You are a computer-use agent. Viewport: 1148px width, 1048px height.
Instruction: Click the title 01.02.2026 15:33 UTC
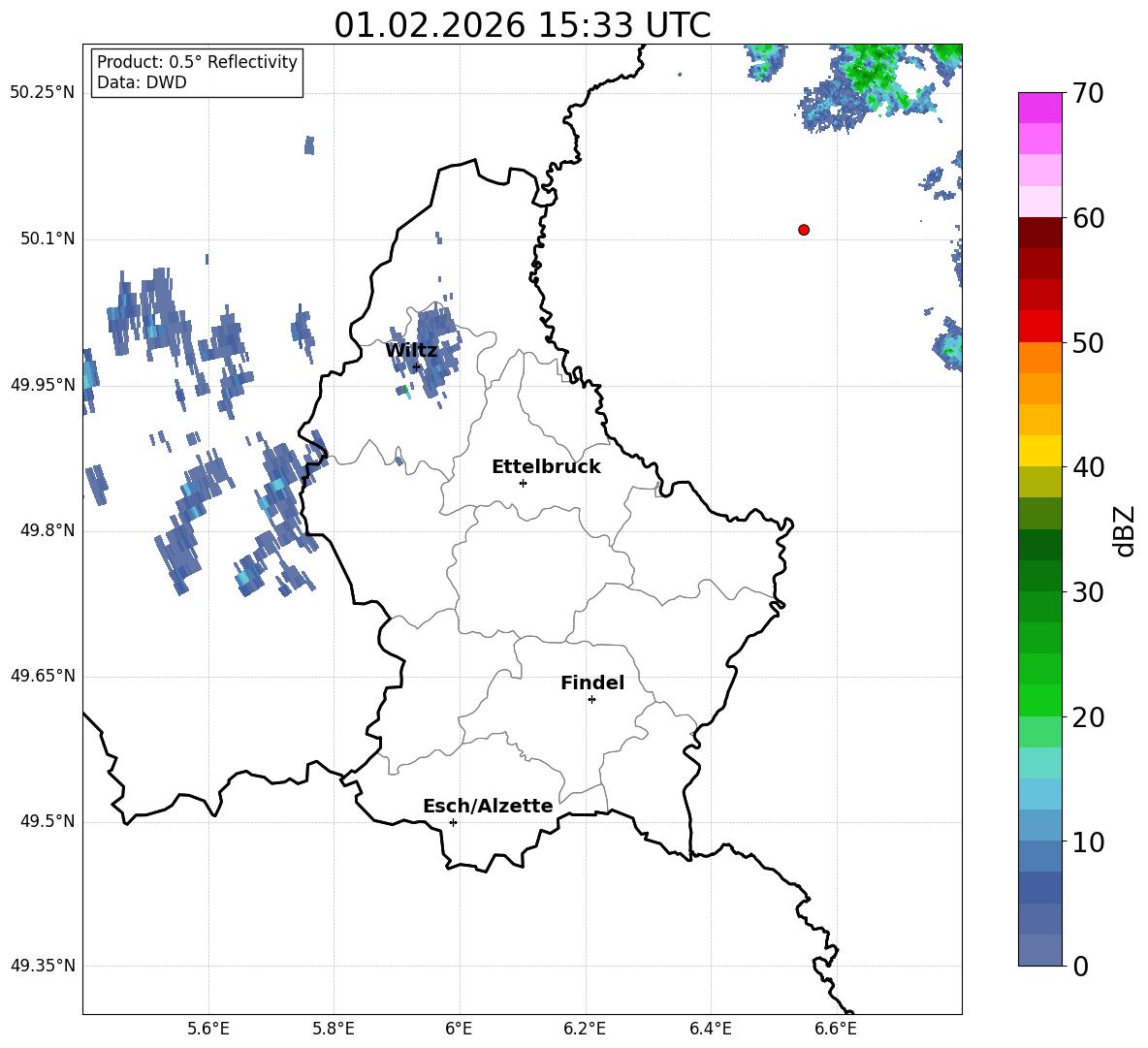522,25
